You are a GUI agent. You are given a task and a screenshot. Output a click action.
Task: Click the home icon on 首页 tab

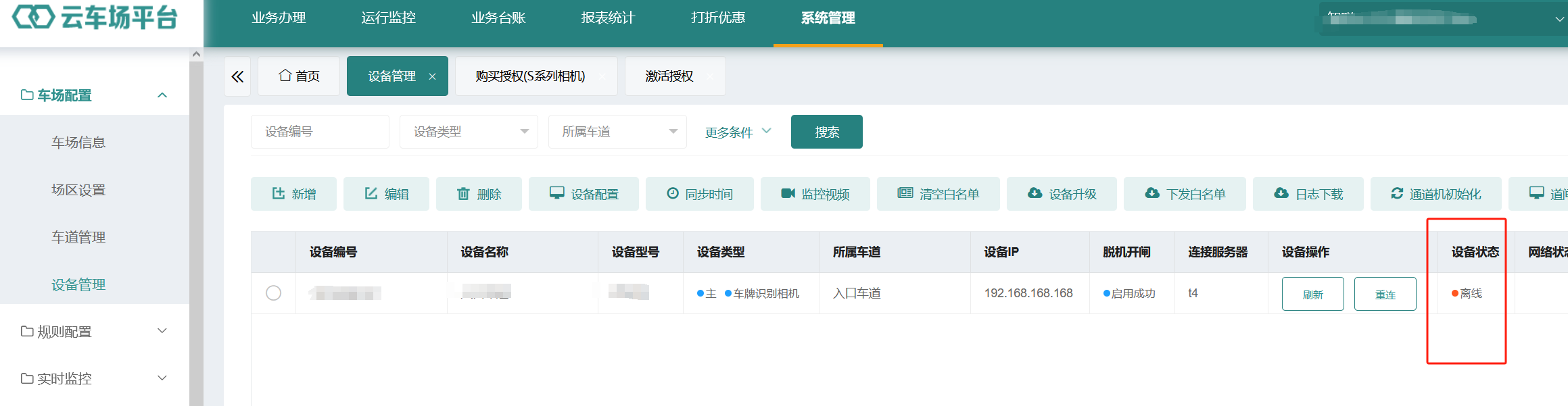tap(285, 75)
